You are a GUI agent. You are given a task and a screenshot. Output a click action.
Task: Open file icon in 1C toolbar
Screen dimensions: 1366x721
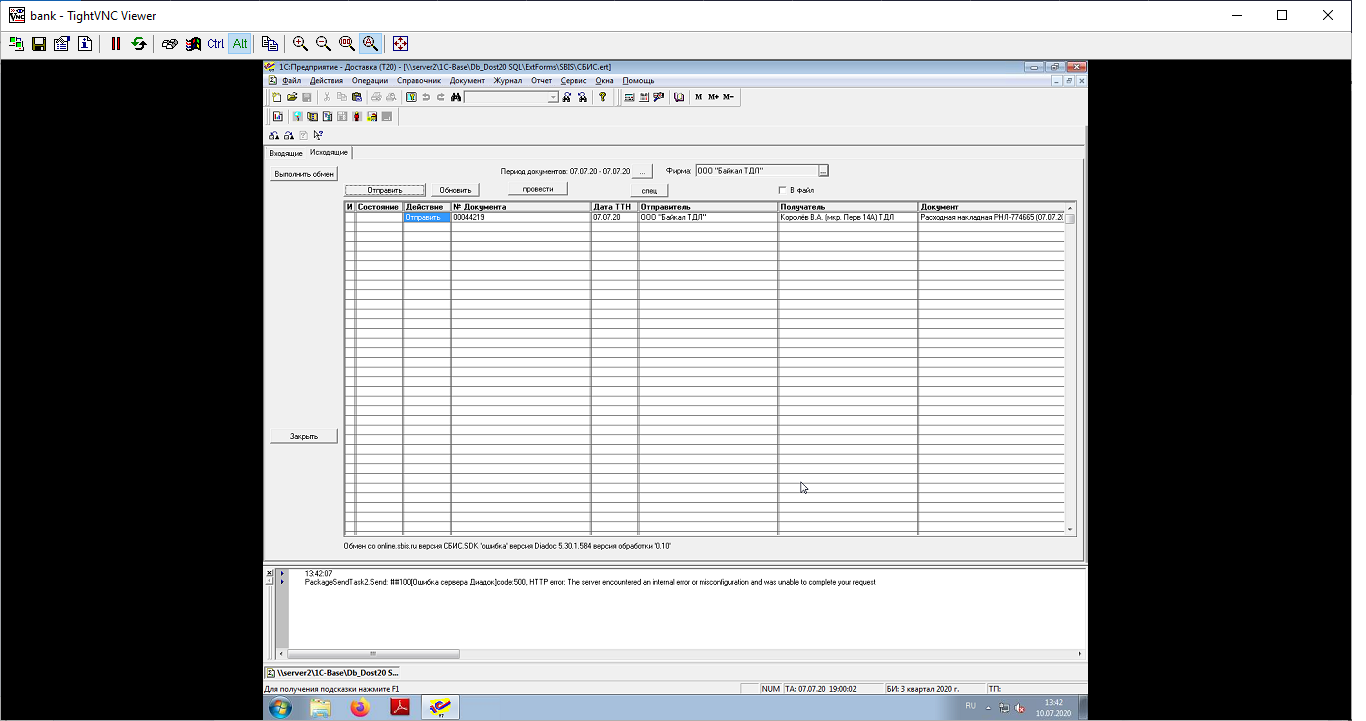point(292,97)
